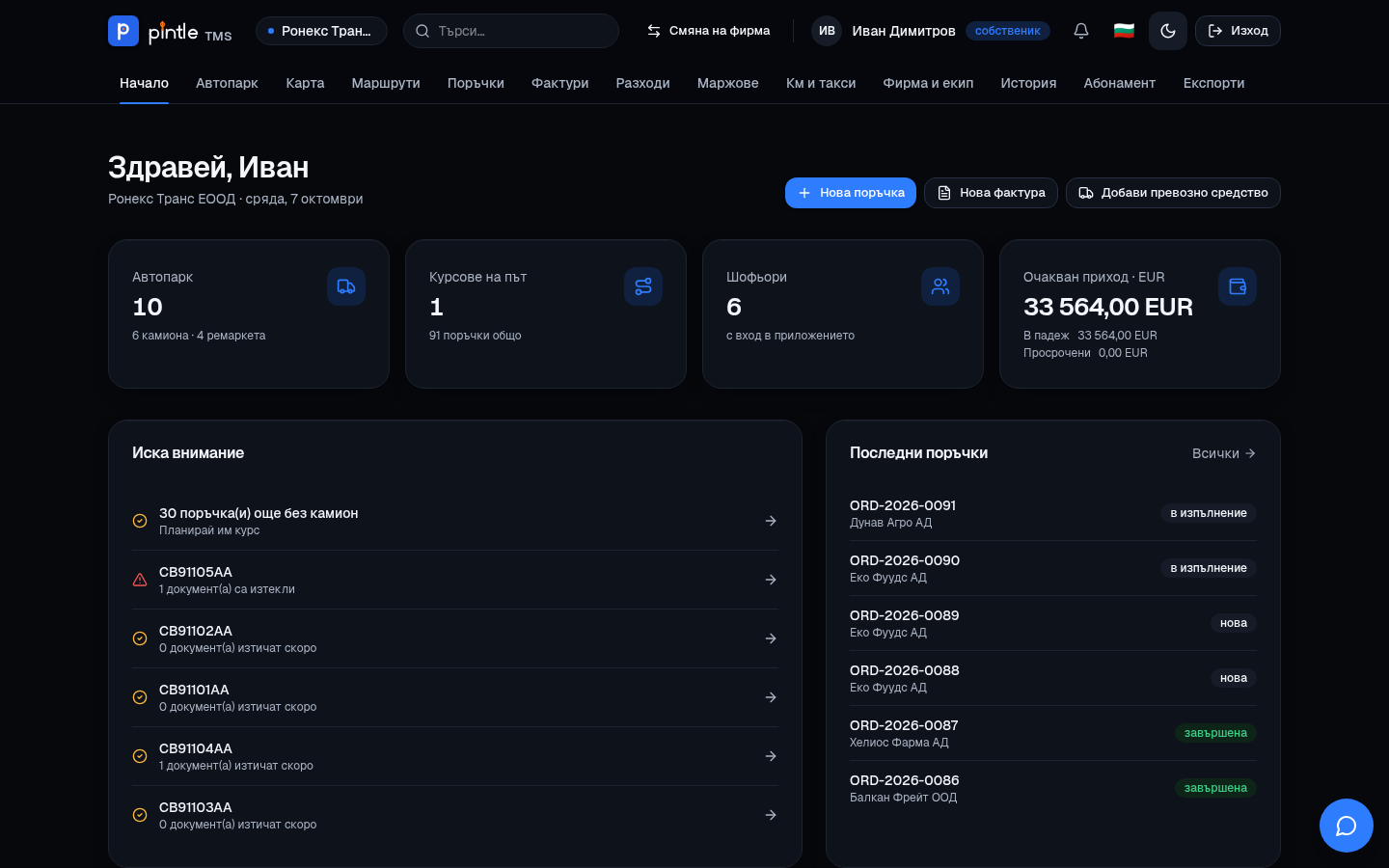The width and height of the screenshot is (1389, 868).
Task: Click the Автопарк truck card icon
Action: 346,286
